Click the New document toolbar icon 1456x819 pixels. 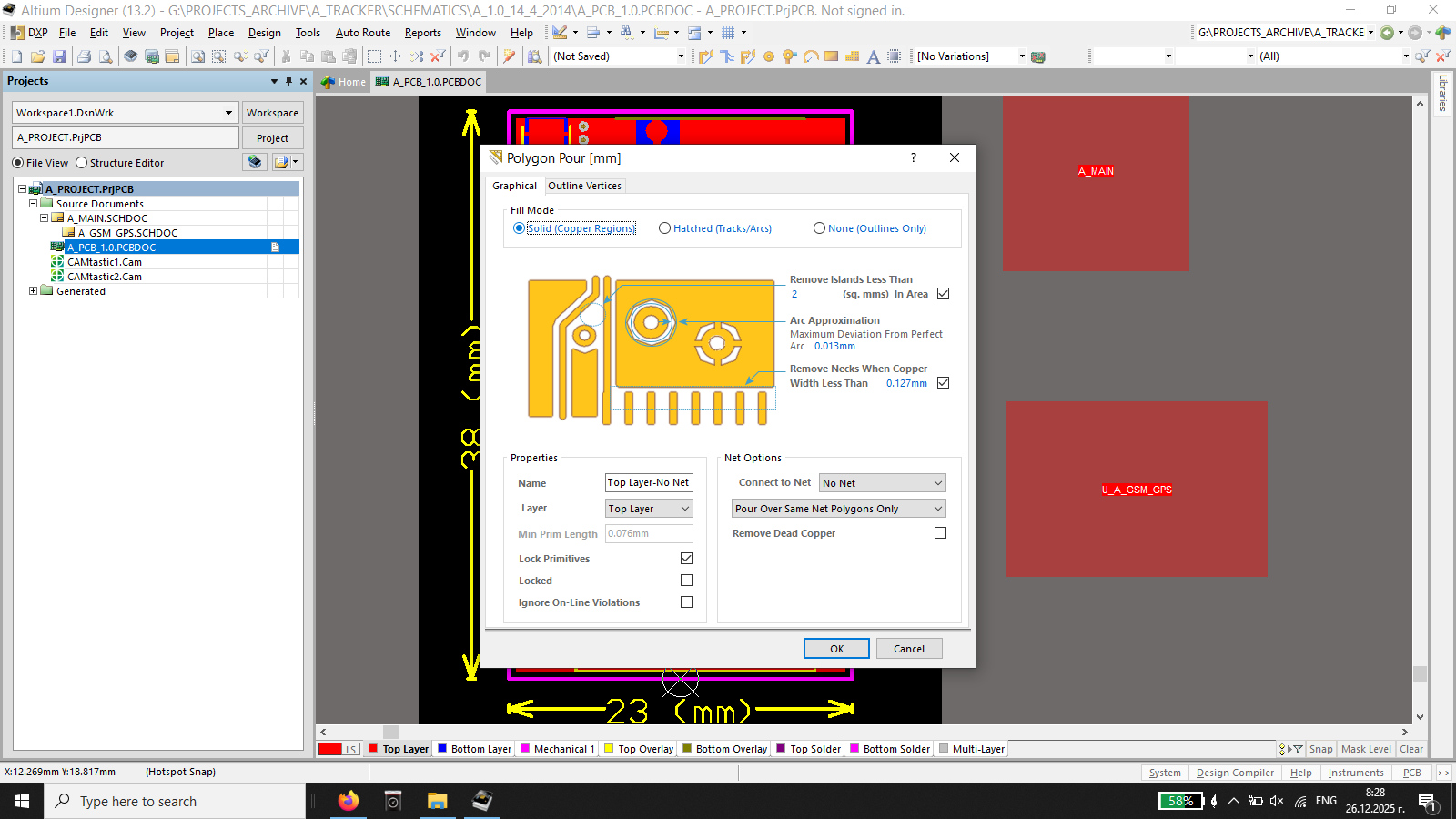pos(17,56)
